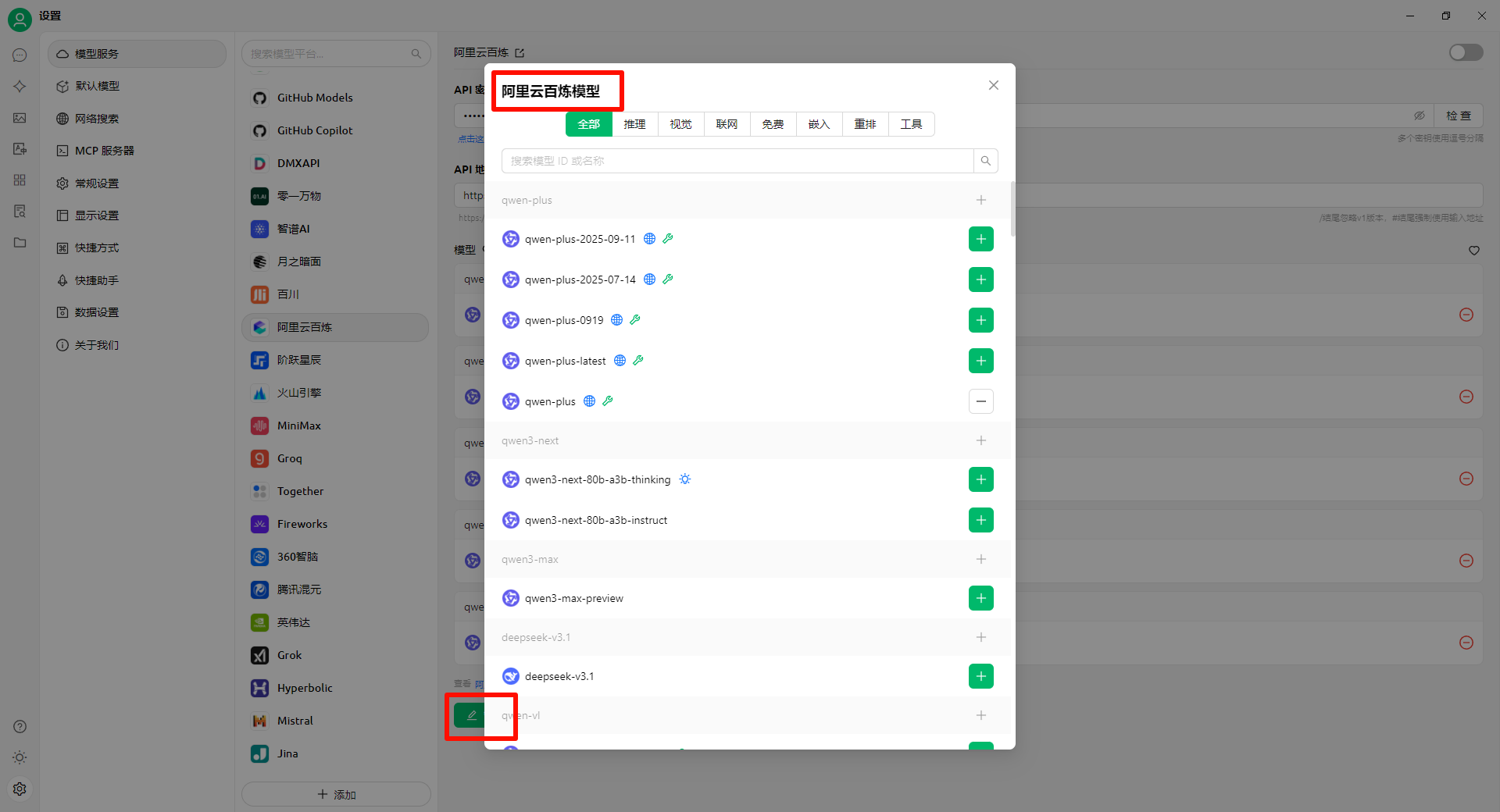
Task: Open 快捷方式 settings section
Action: click(x=137, y=248)
